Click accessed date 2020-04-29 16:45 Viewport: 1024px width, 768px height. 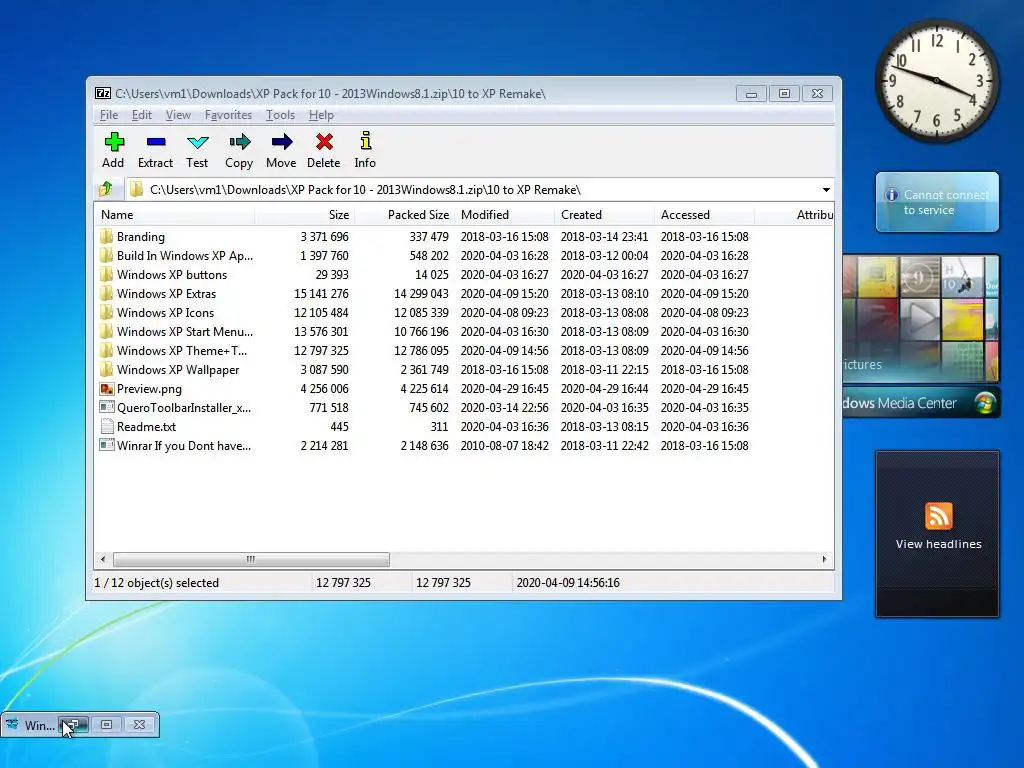tap(704, 389)
